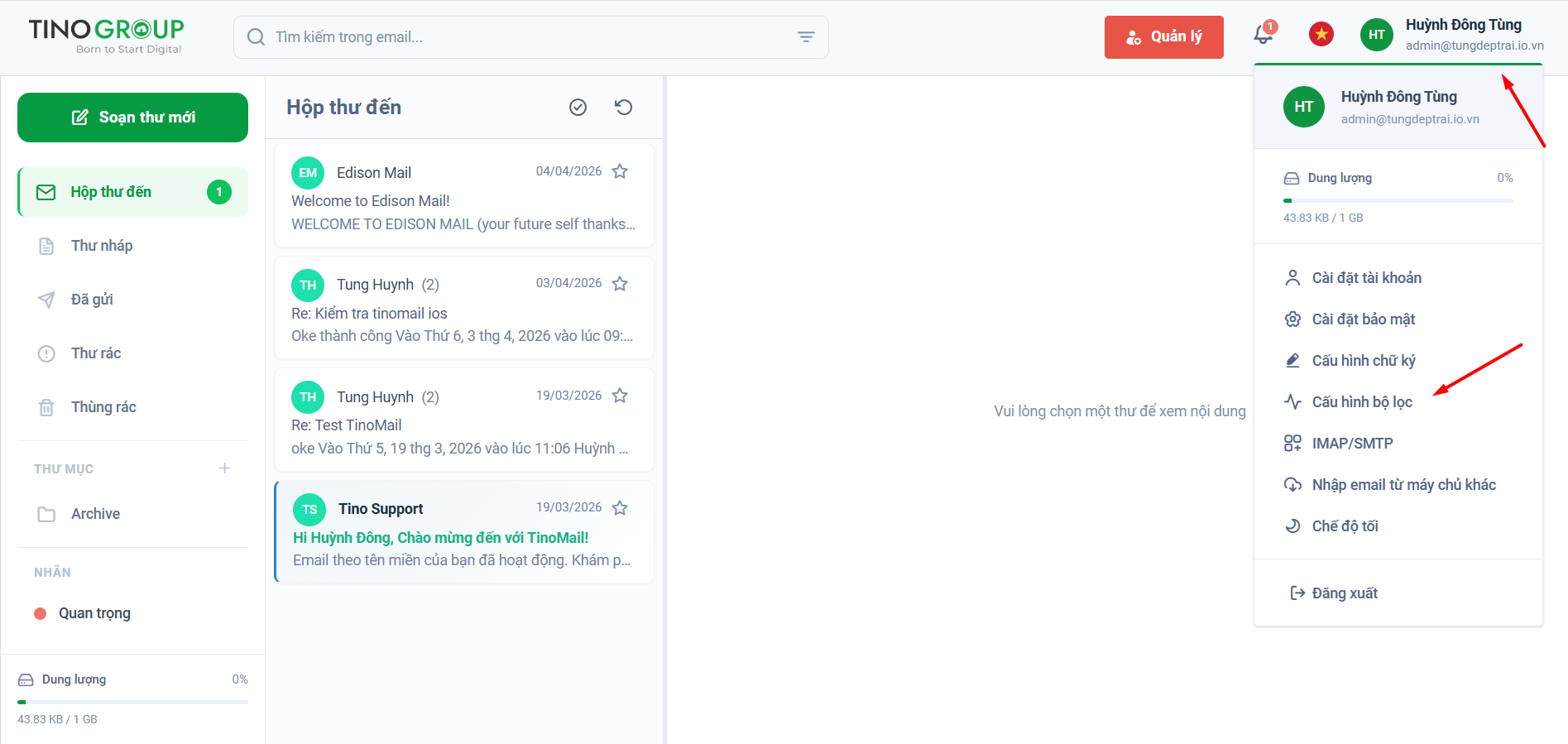The height and width of the screenshot is (744, 1568).
Task: Click the notification bell icon
Action: pyautogui.click(x=1264, y=34)
